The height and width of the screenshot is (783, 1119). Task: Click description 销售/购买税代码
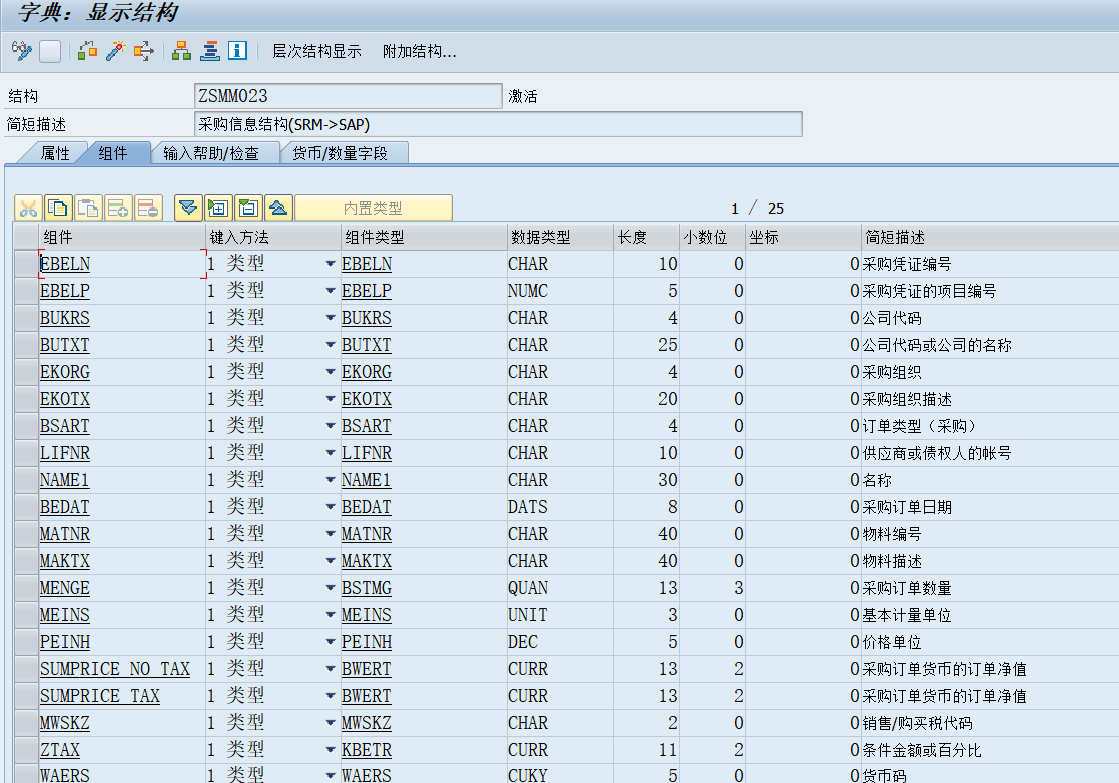917,723
